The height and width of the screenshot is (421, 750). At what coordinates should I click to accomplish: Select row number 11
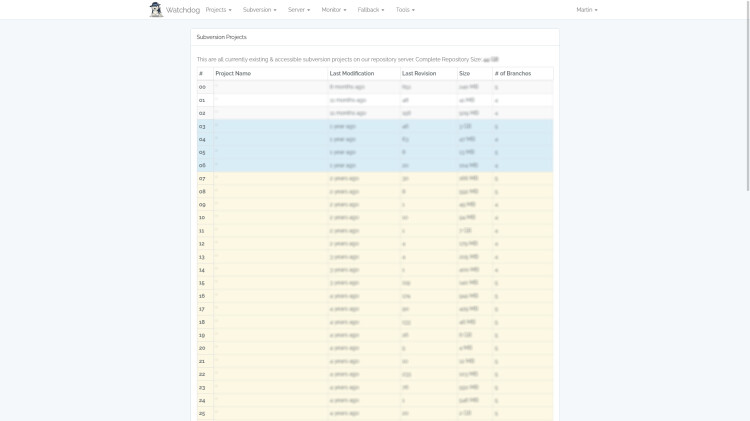[x=375, y=231]
